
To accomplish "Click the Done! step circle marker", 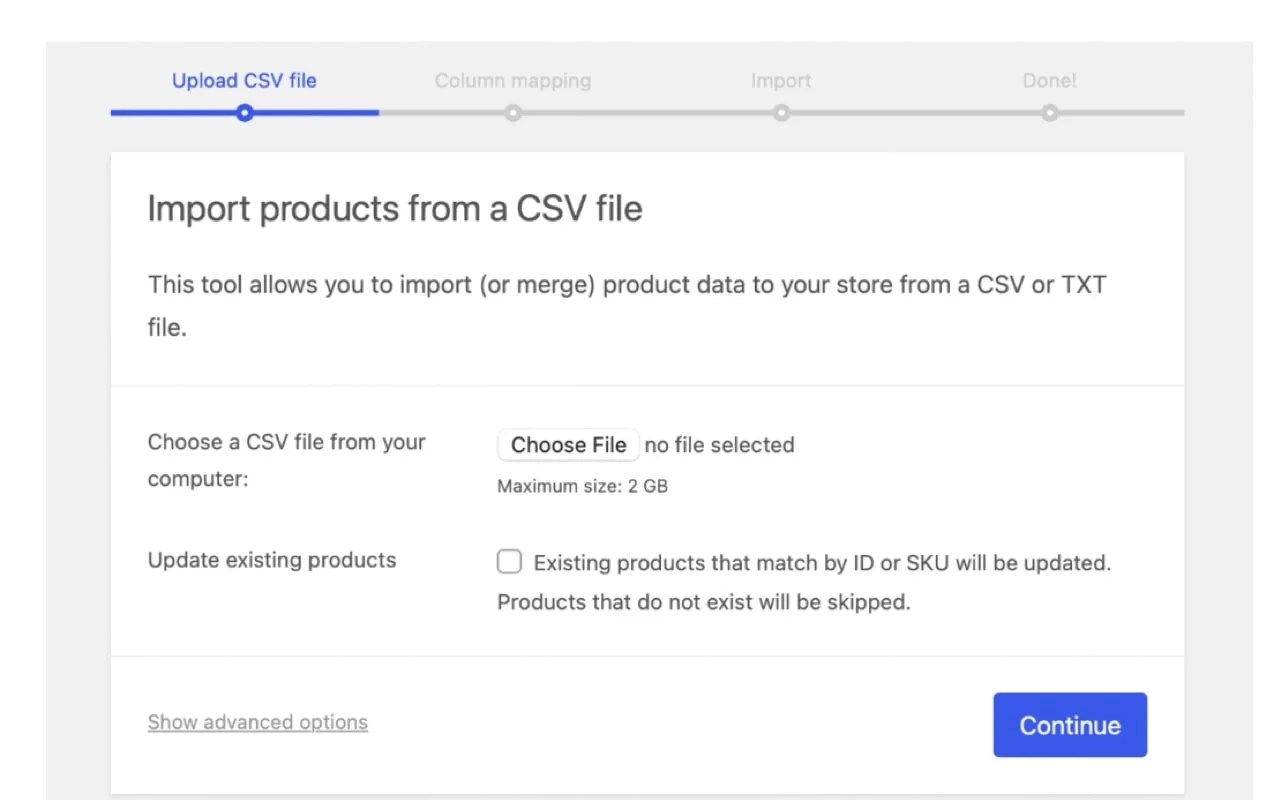I will pyautogui.click(x=1049, y=113).
